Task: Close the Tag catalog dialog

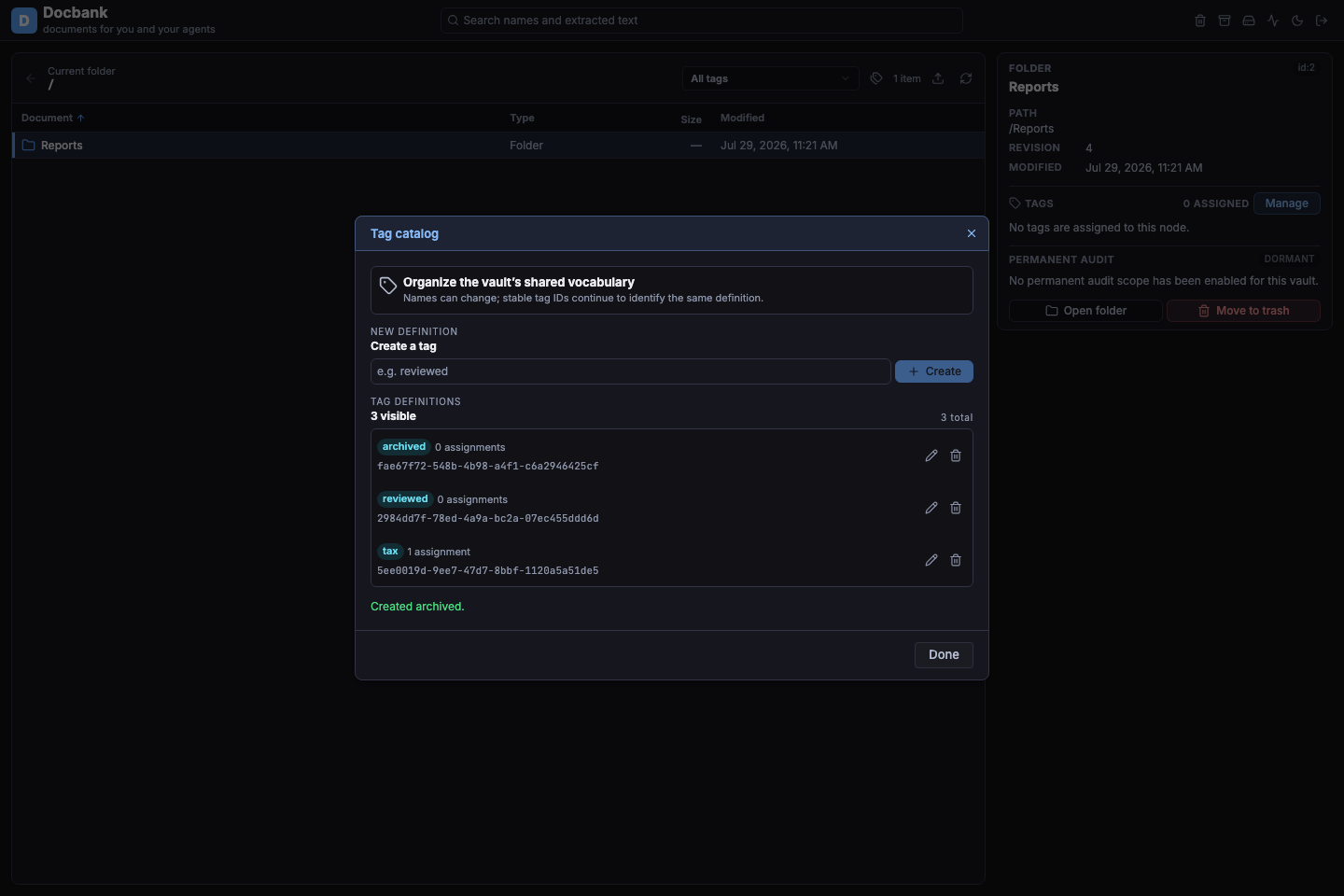Action: [x=972, y=233]
